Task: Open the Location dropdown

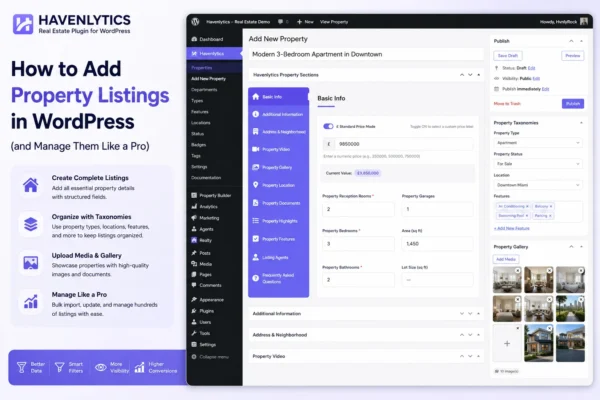Action: pyautogui.click(x=538, y=185)
